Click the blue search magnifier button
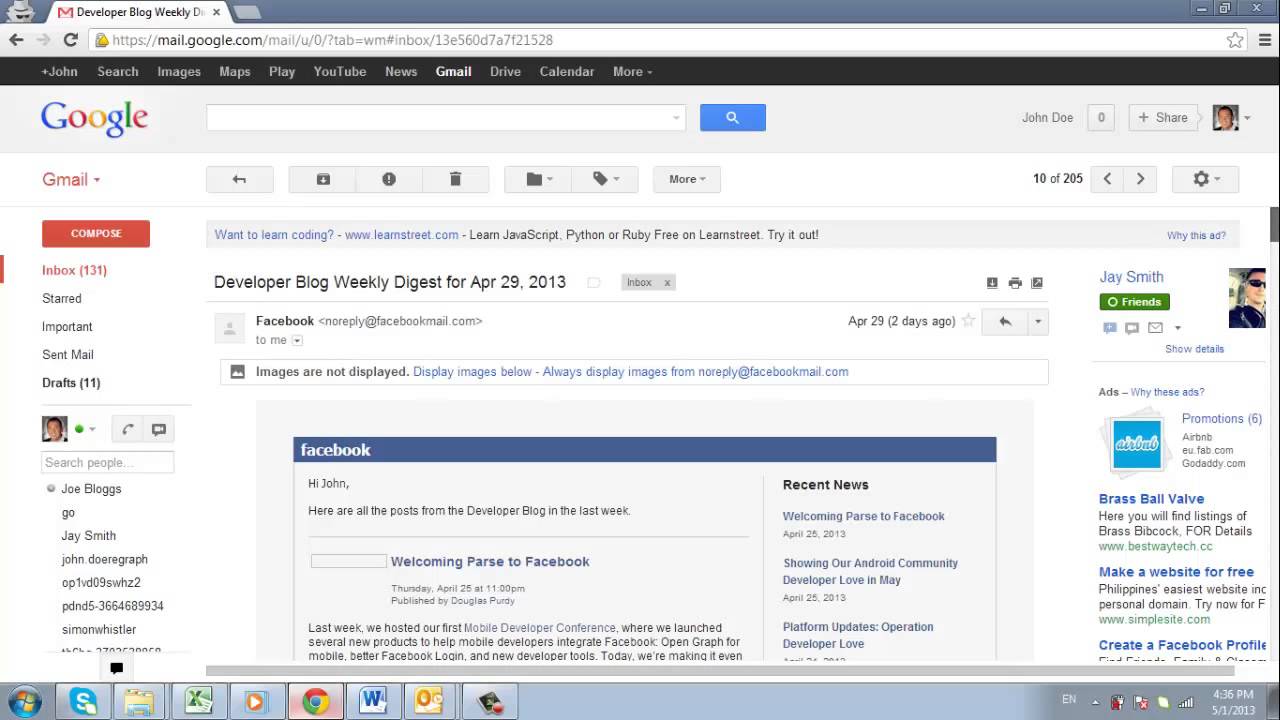The height and width of the screenshot is (720, 1280). point(732,117)
